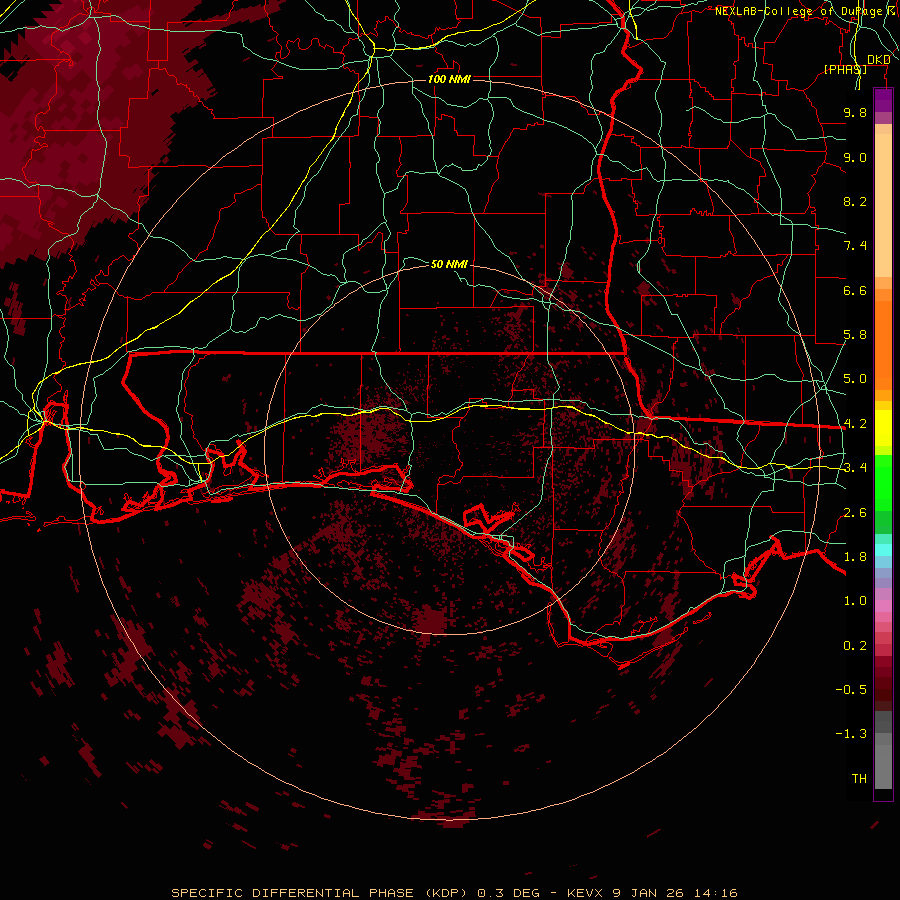900x900 pixels.
Task: Click the -1.3 scale value
Action: [x=851, y=734]
